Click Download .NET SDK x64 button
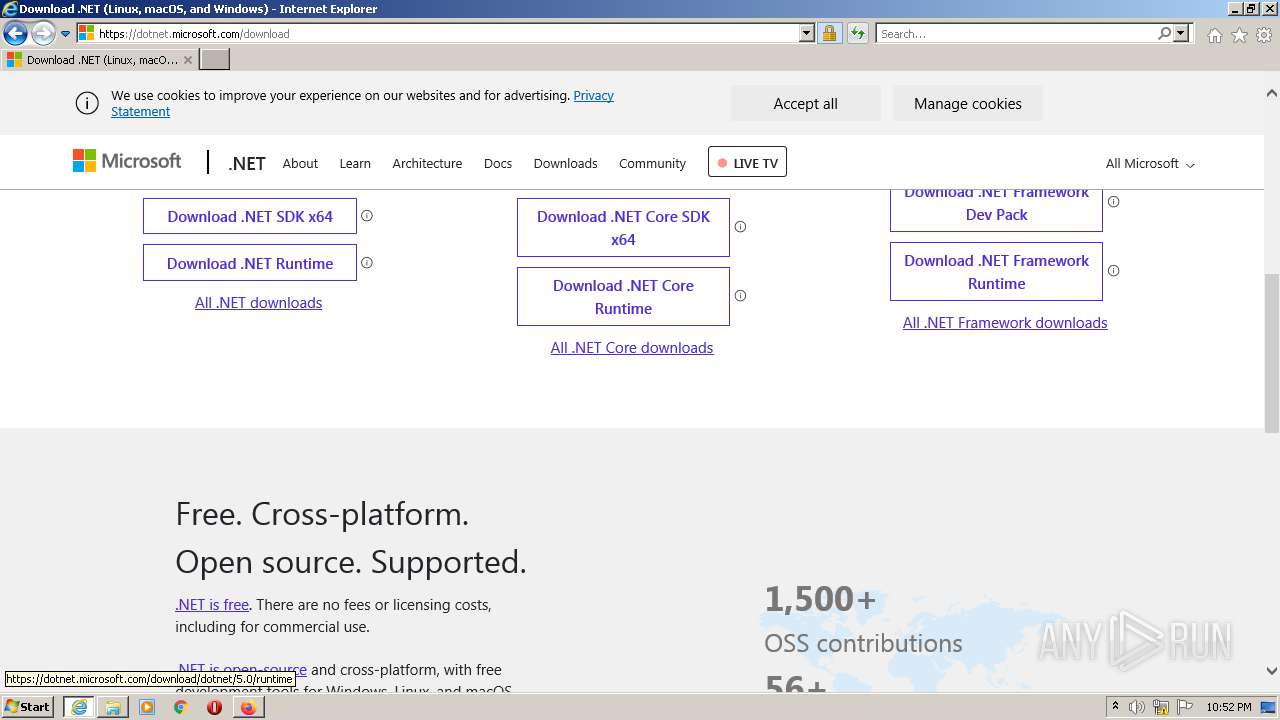Image resolution: width=1280 pixels, height=720 pixels. point(250,216)
